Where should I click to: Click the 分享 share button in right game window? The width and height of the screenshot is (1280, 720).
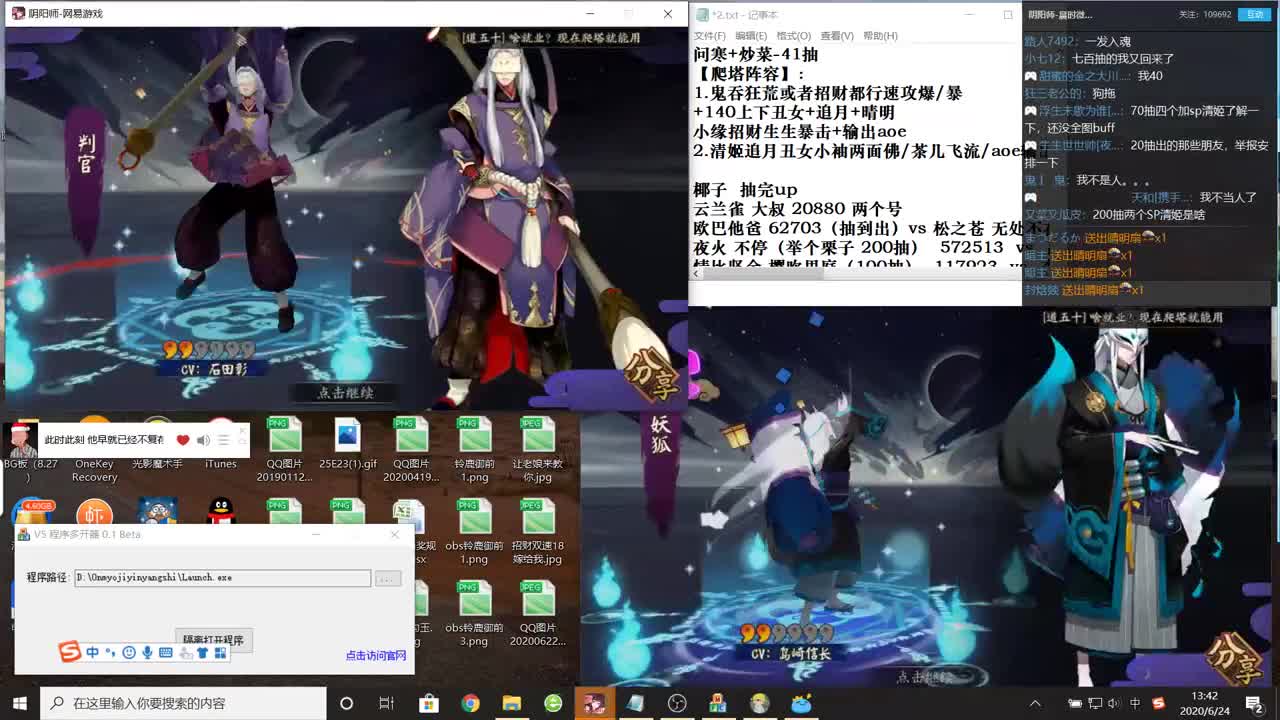[1234, 659]
